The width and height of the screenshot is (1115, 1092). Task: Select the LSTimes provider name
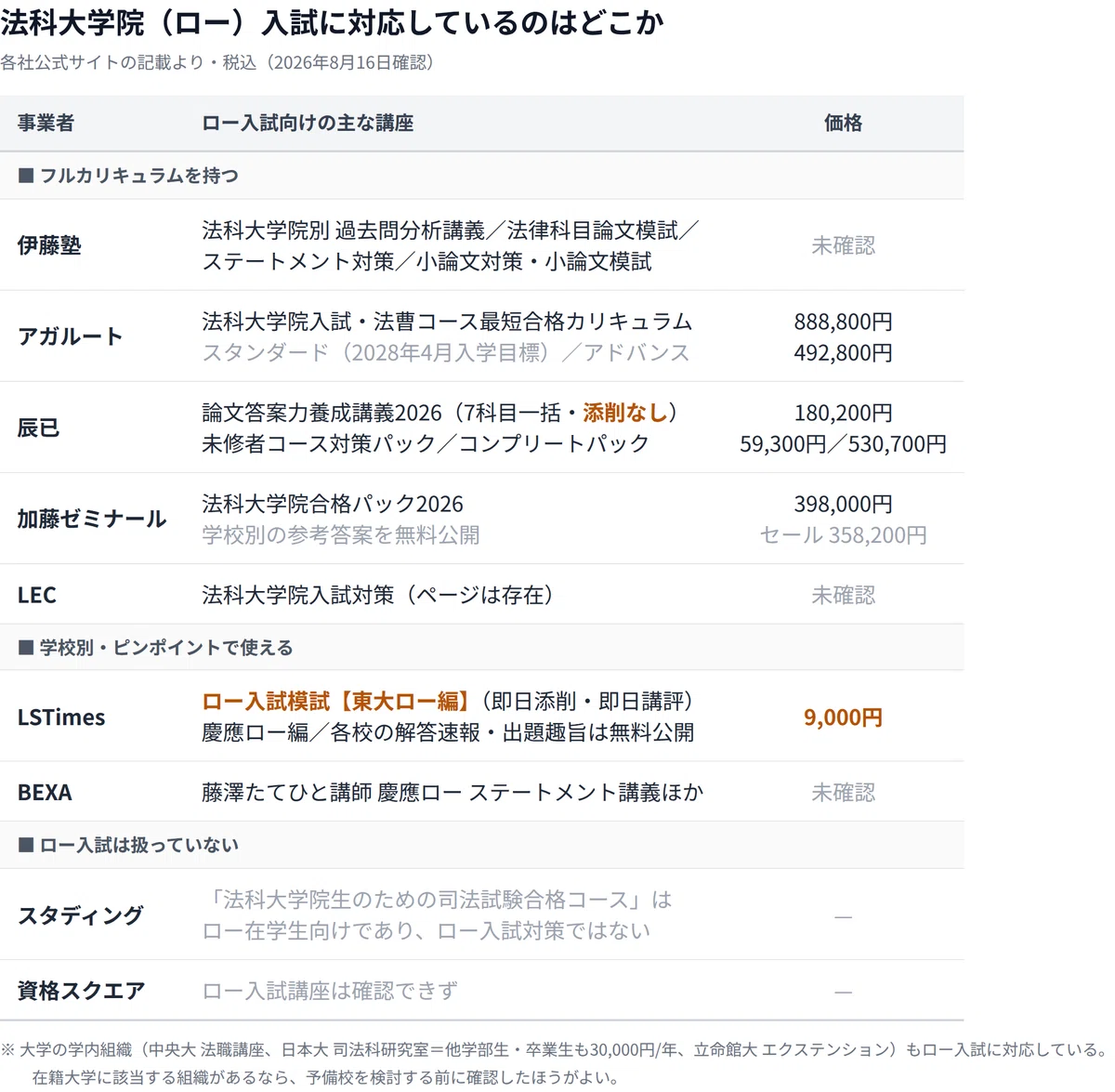click(60, 717)
